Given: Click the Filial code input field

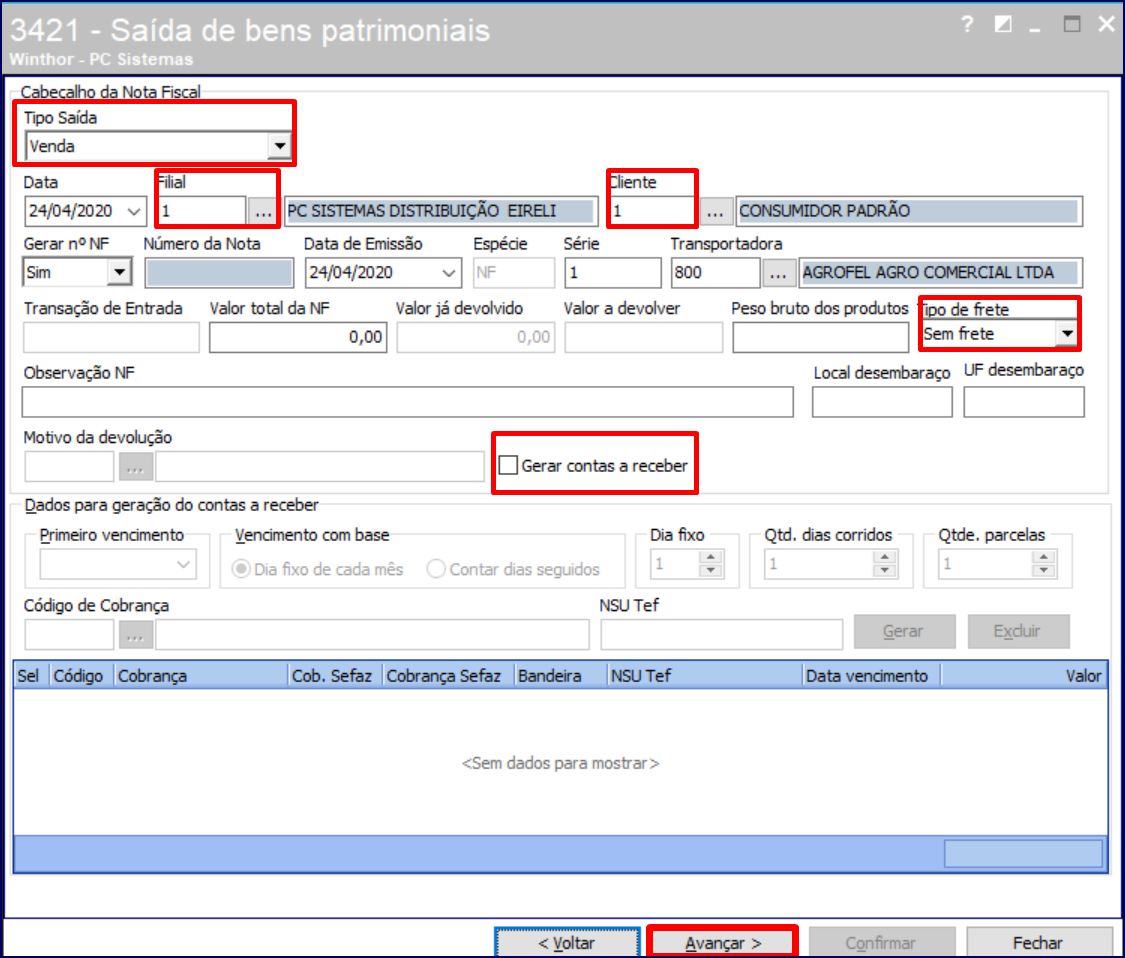Looking at the screenshot, I should (202, 211).
